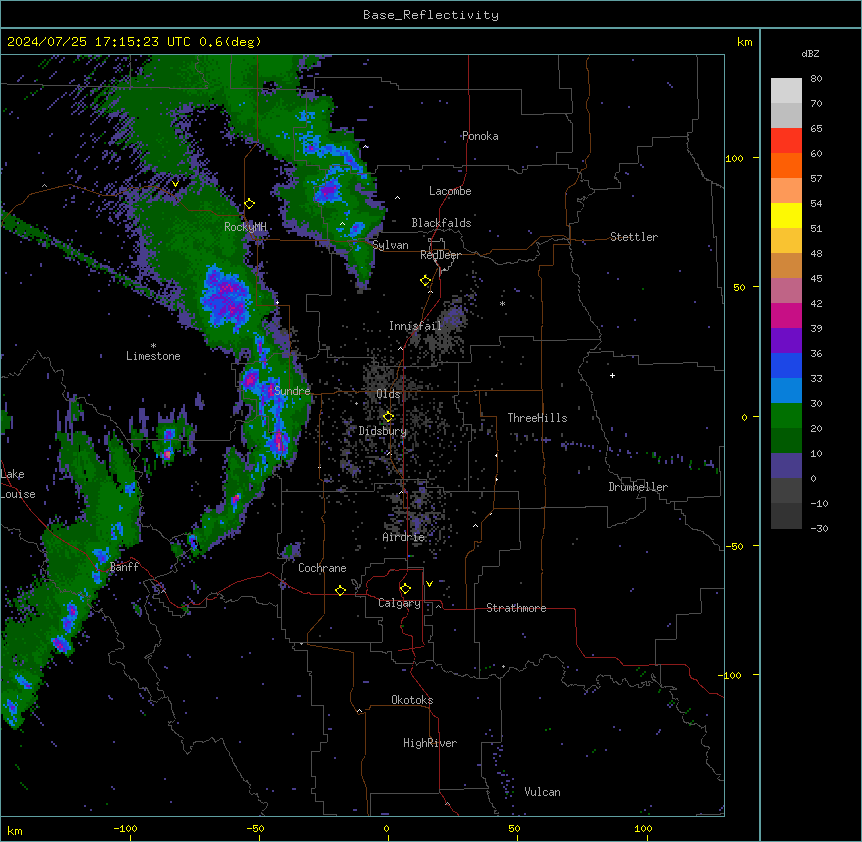The width and height of the screenshot is (862, 842).
Task: Click the Banff label
Action: 124,567
